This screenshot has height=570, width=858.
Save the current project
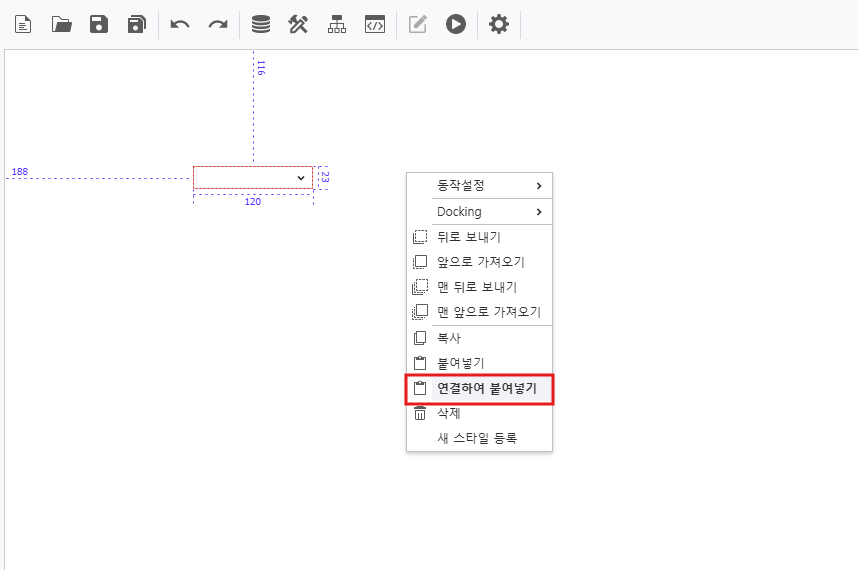coord(99,25)
